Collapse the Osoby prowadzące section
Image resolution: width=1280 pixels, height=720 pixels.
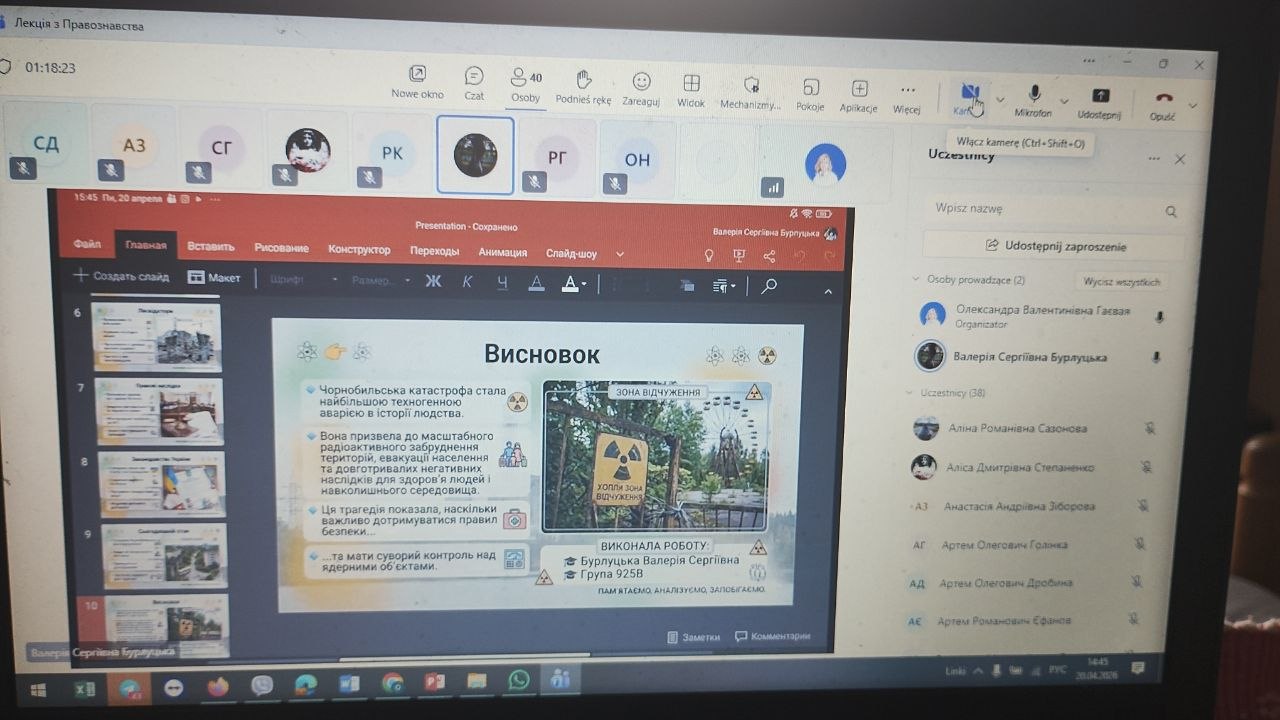click(916, 280)
